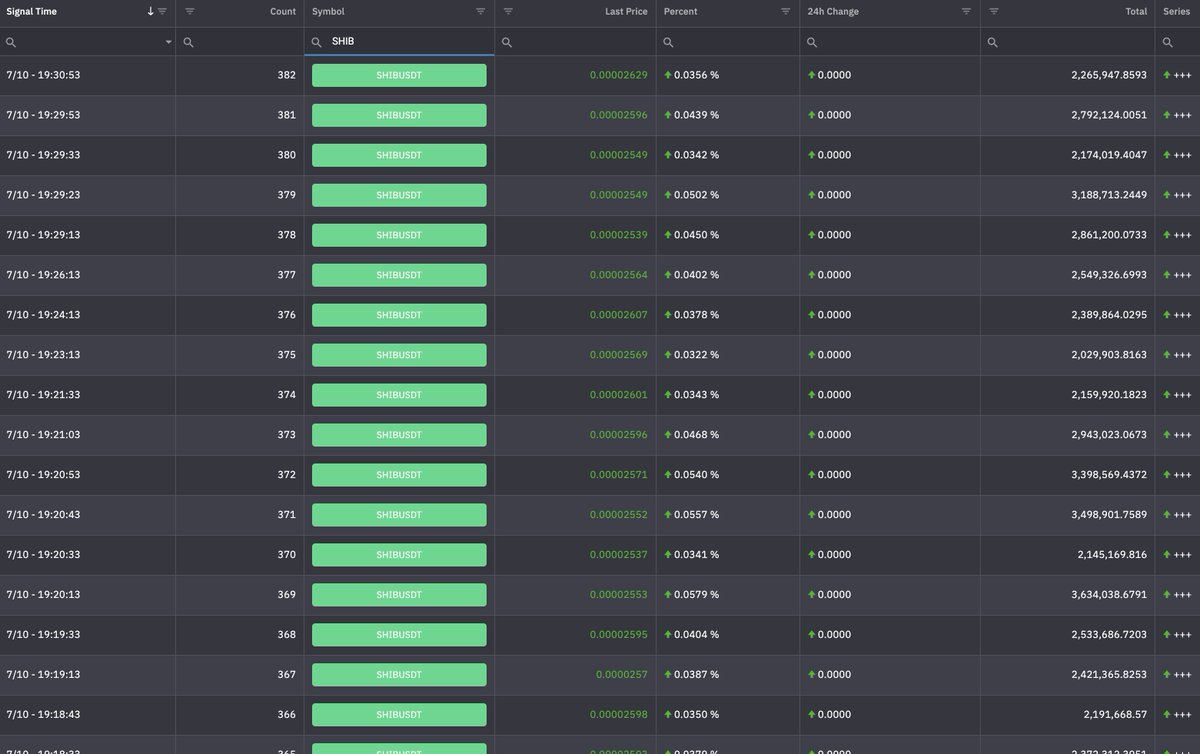Viewport: 1200px width, 754px height.
Task: Click the SHIBUSDT button in row 368
Action: (399, 635)
